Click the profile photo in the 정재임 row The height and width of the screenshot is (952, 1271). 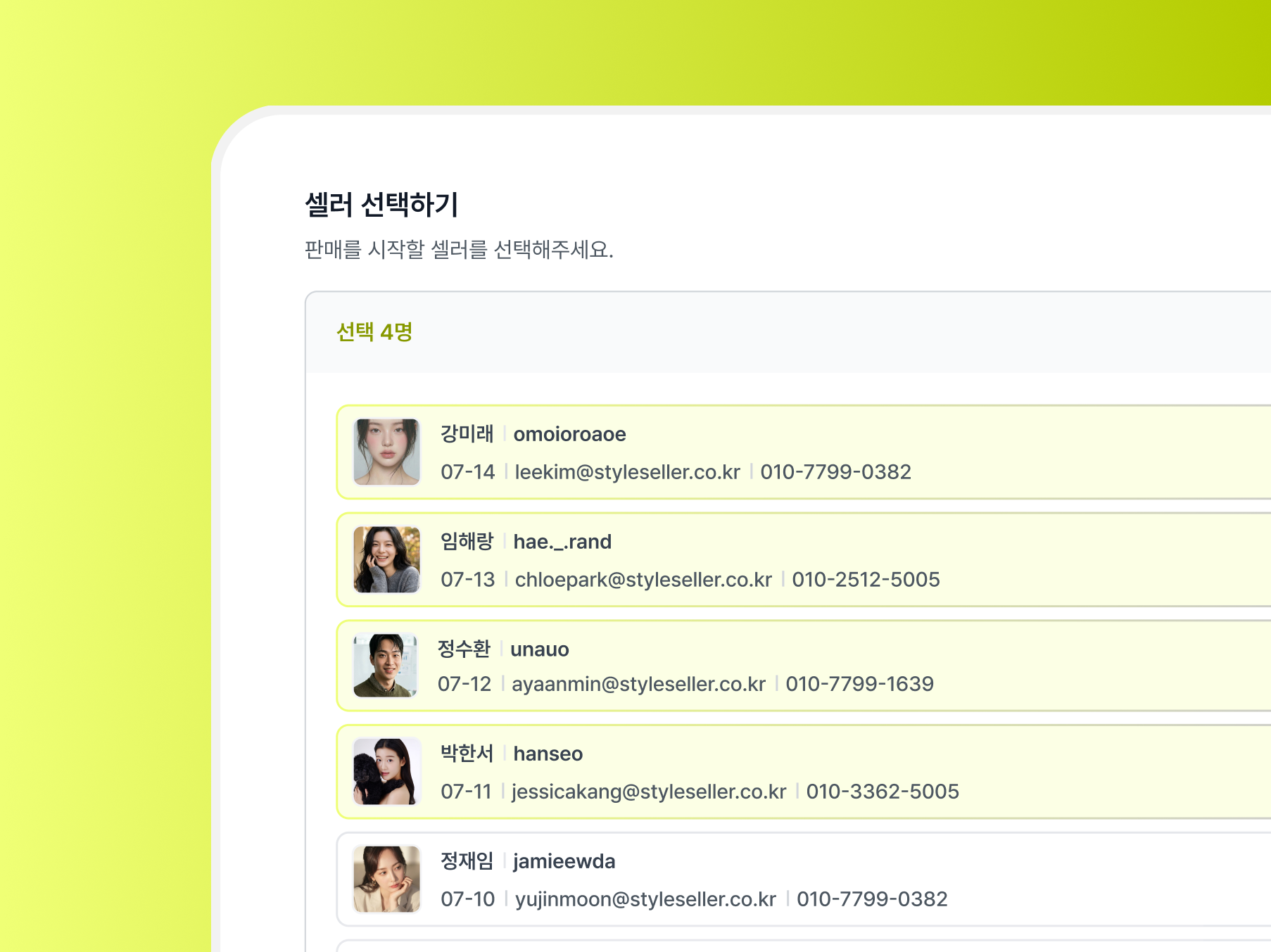386,879
